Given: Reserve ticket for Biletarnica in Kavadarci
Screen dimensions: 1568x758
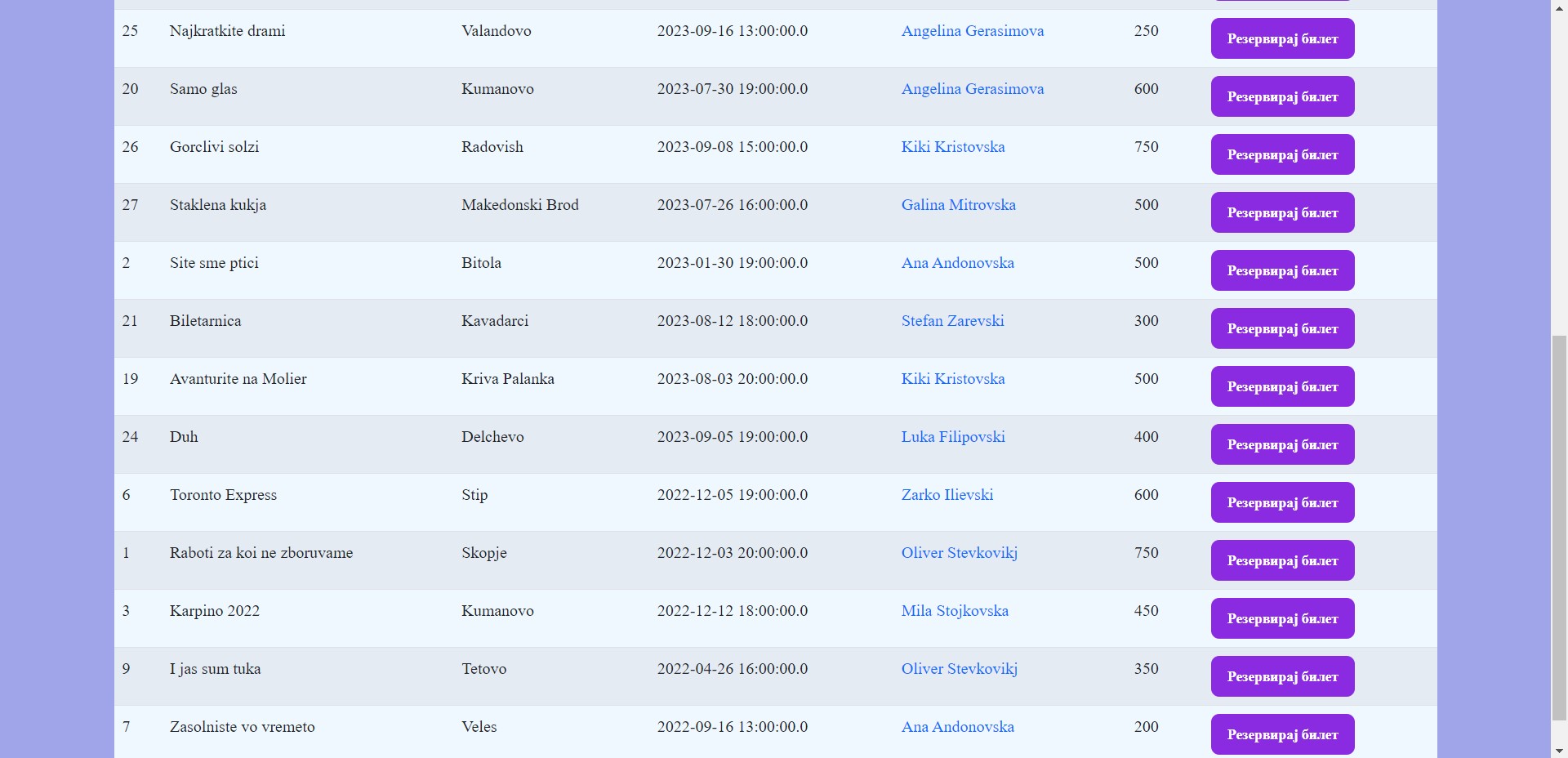Looking at the screenshot, I should tap(1282, 328).
